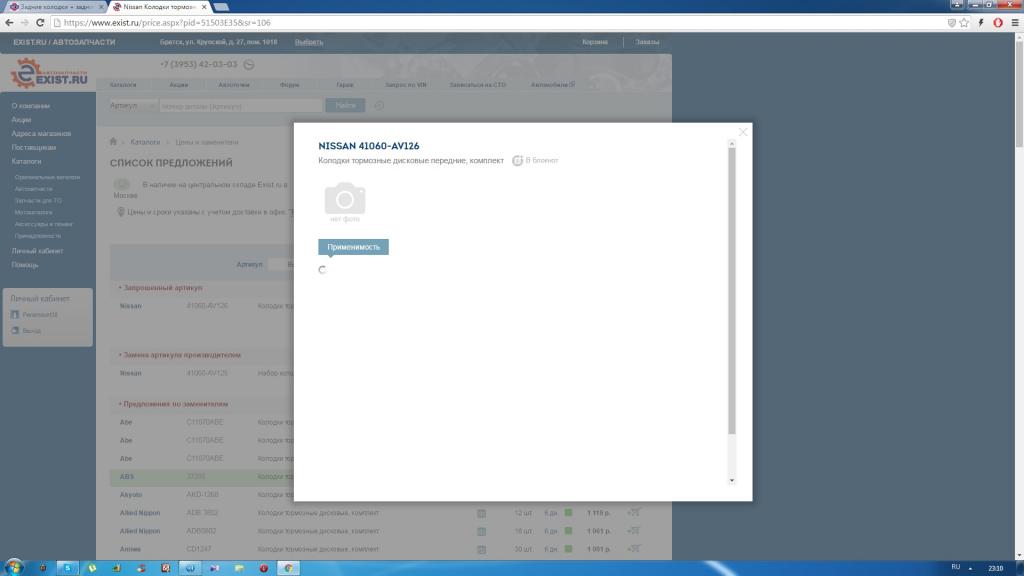
Task: Open Запрос по VIN navigation item
Action: 406,85
